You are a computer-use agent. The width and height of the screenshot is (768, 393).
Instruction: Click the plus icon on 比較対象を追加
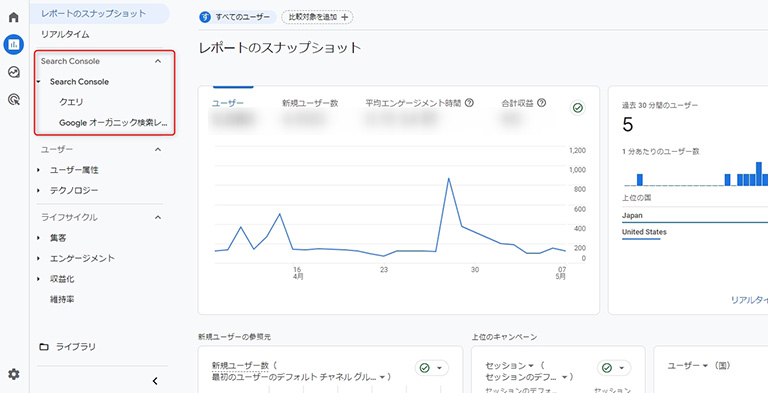pos(345,17)
